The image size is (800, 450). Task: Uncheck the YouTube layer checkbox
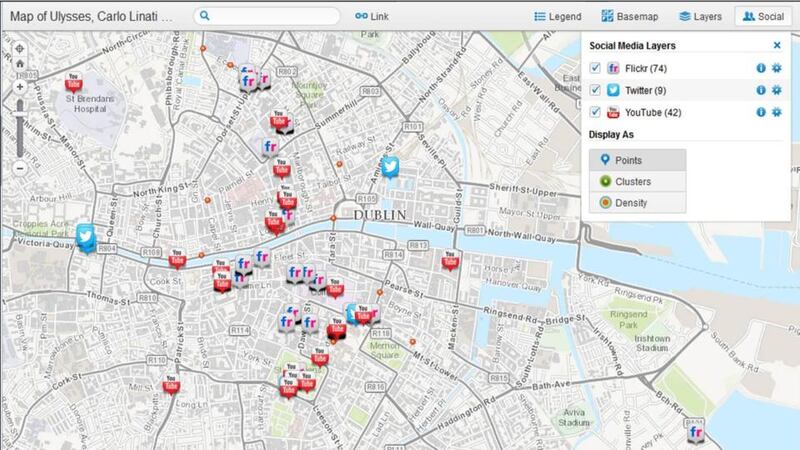pos(596,112)
